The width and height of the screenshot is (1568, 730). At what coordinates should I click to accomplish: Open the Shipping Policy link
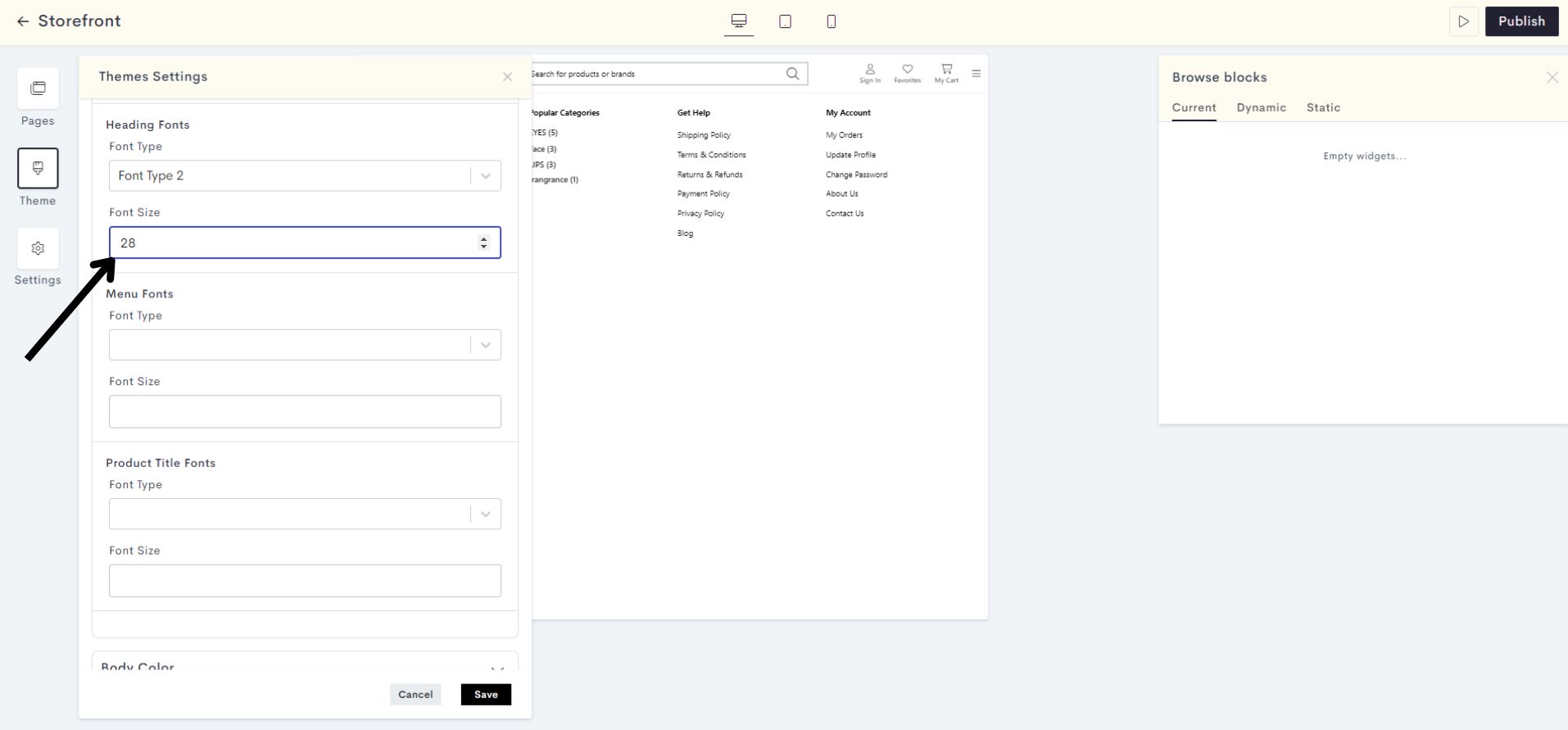[x=704, y=135]
